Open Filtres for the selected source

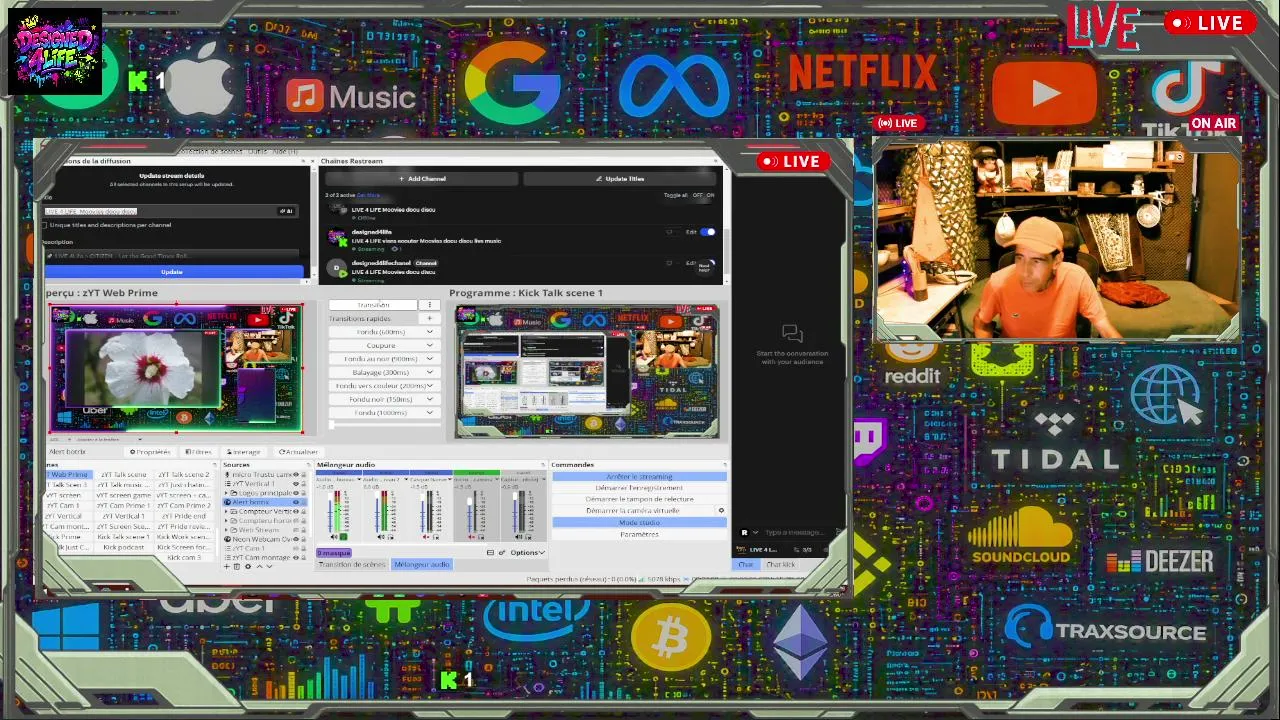pyautogui.click(x=199, y=452)
